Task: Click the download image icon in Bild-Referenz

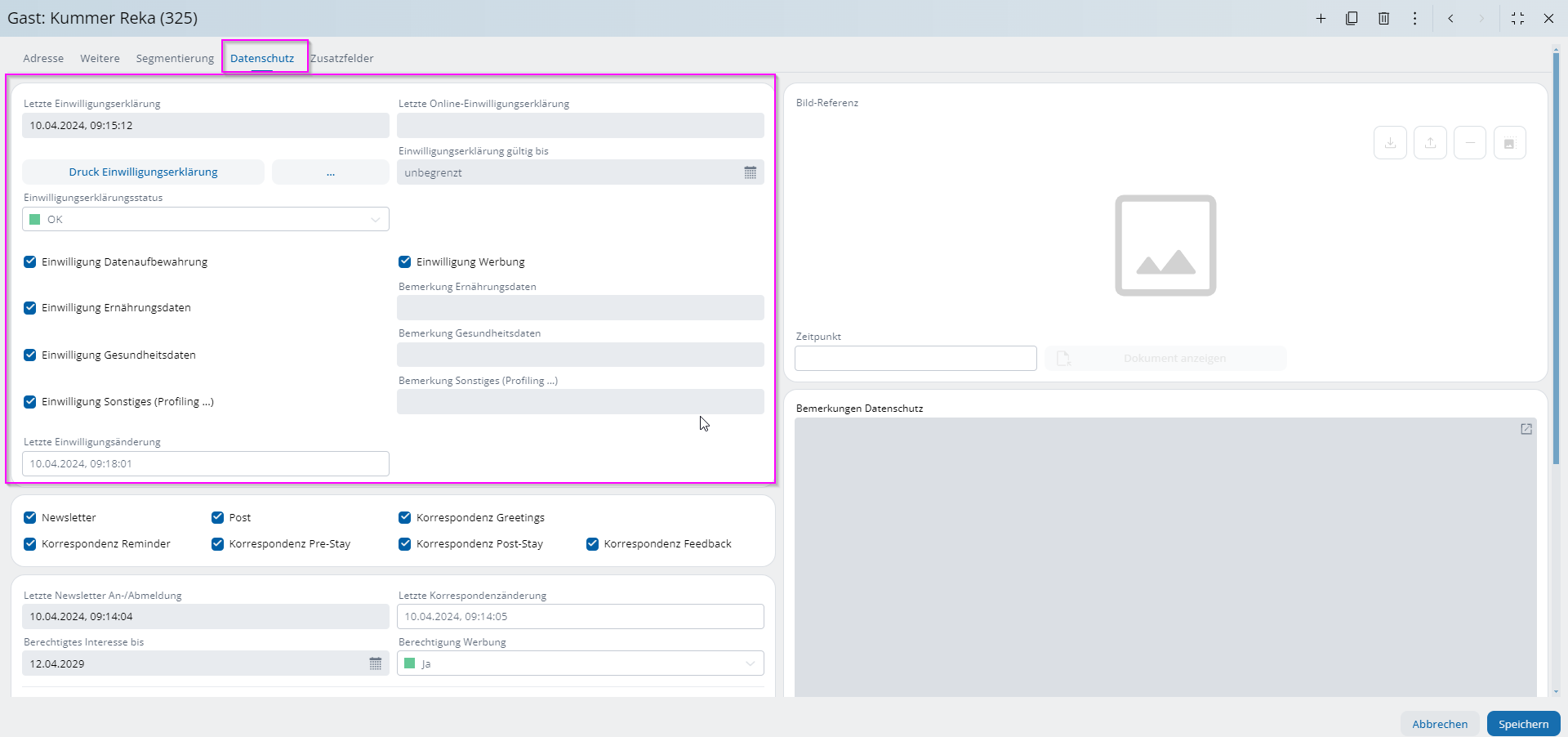Action: (1390, 143)
